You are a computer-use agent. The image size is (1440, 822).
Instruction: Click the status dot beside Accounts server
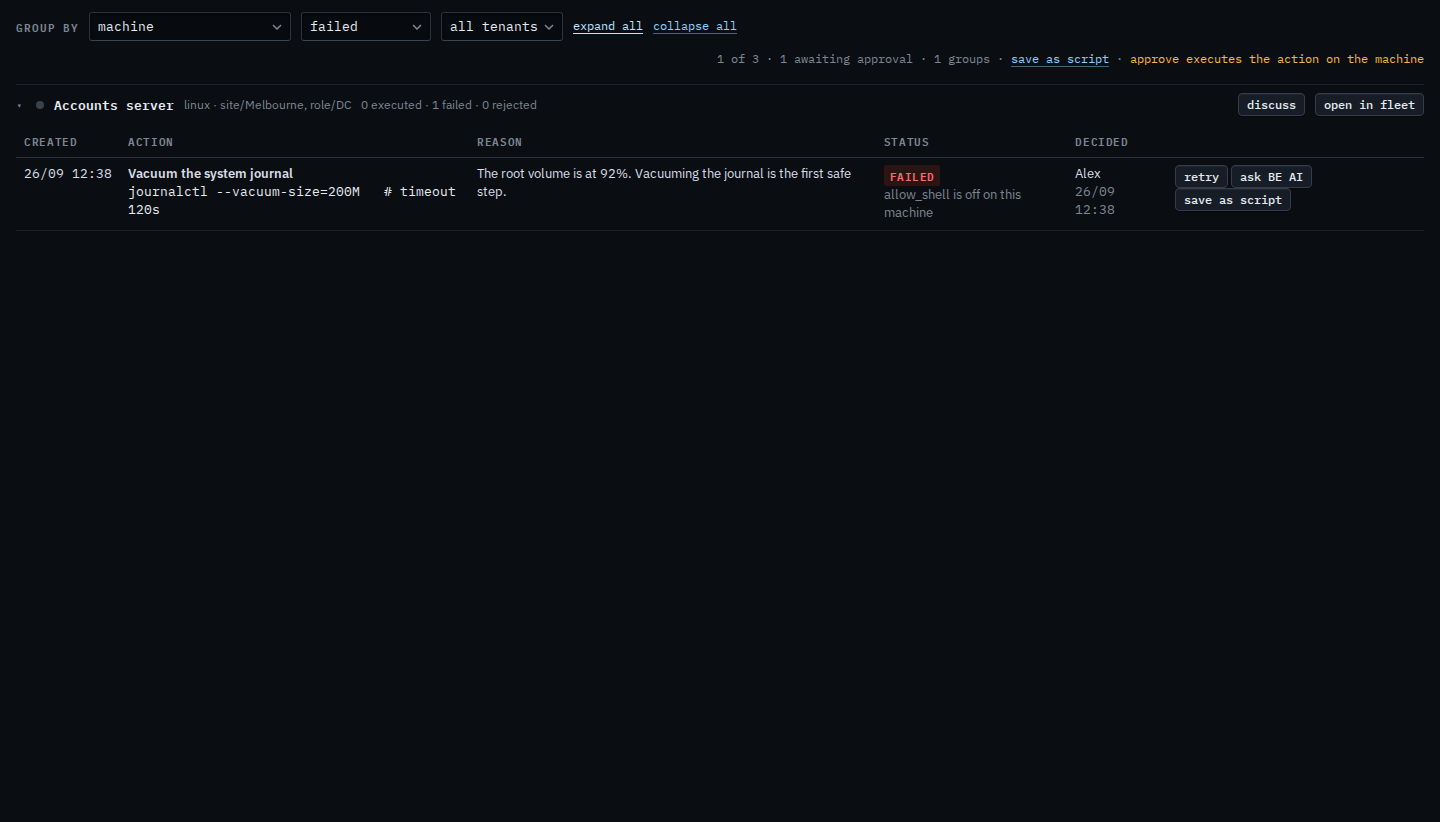(x=40, y=105)
